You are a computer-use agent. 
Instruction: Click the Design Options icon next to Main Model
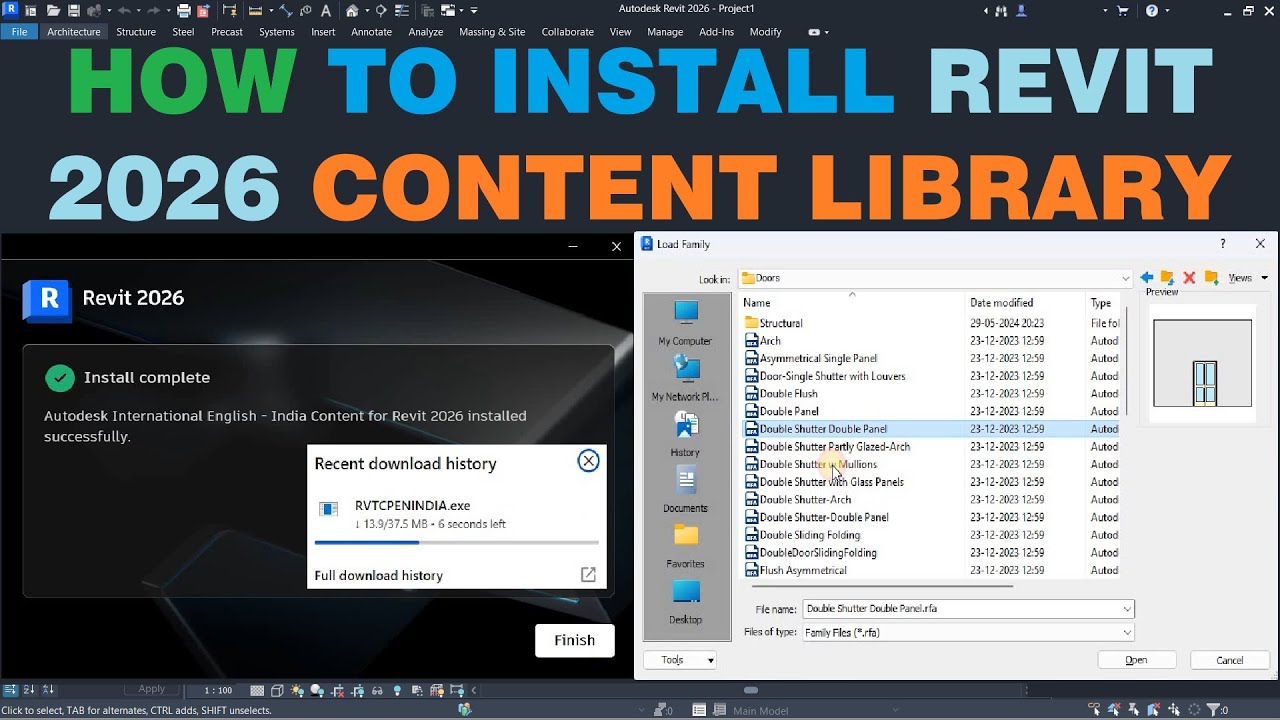(699, 710)
